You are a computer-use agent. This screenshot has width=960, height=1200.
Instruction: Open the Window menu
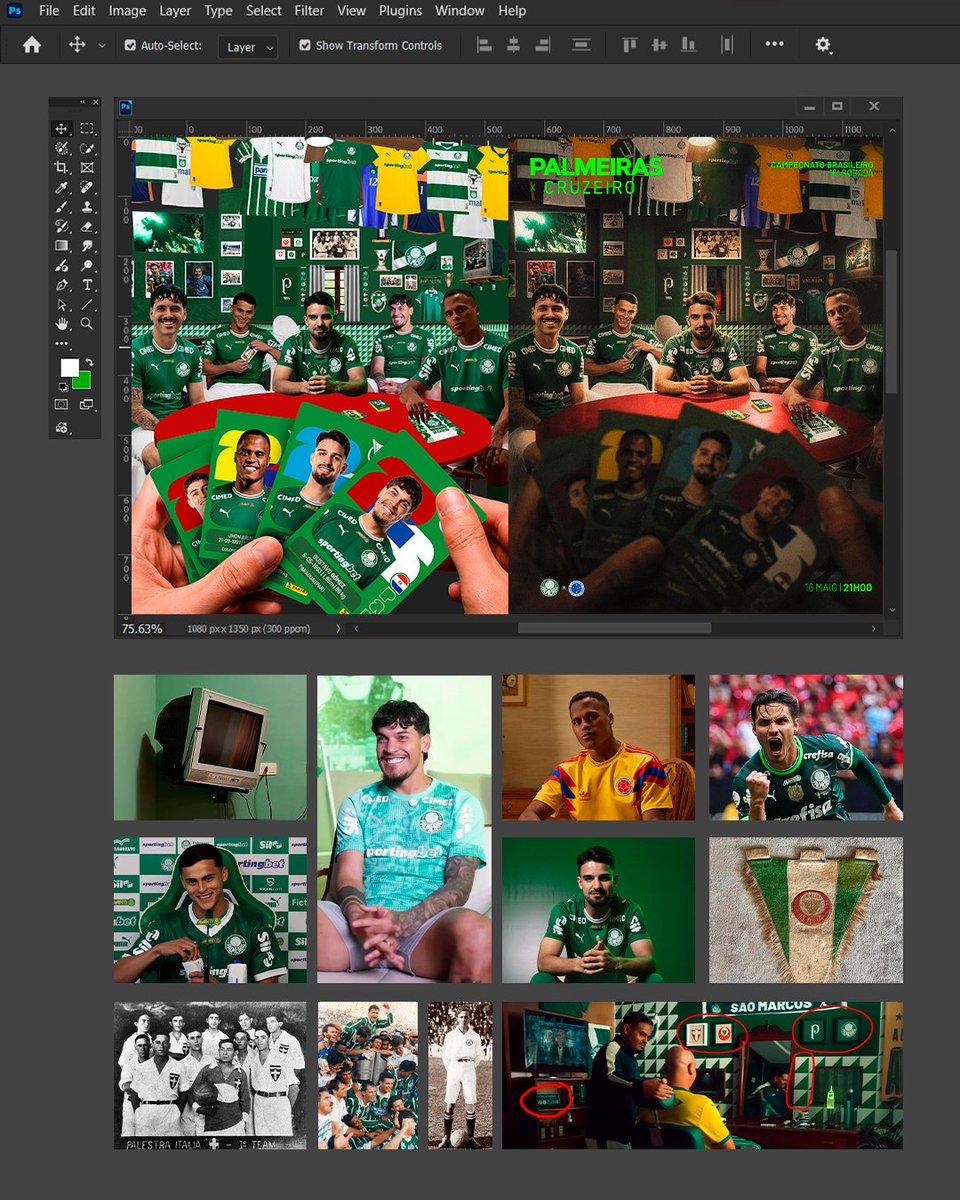tap(460, 10)
